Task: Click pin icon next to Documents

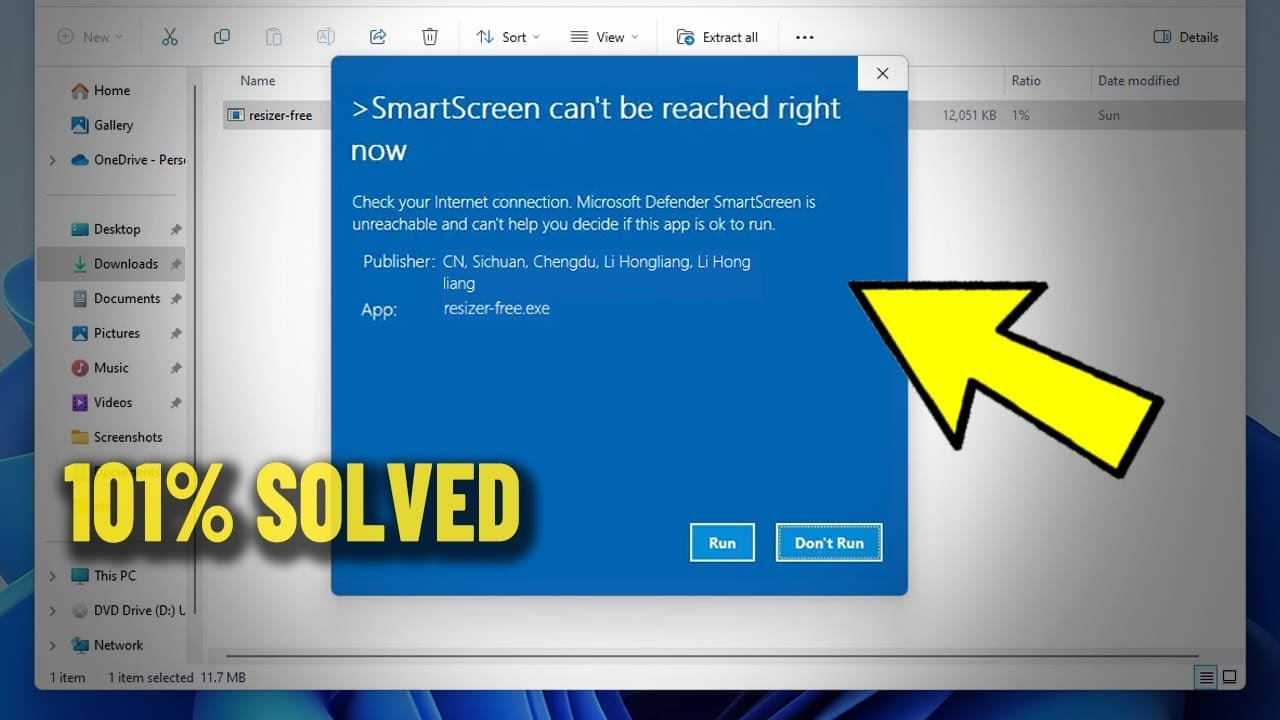Action: pos(176,298)
